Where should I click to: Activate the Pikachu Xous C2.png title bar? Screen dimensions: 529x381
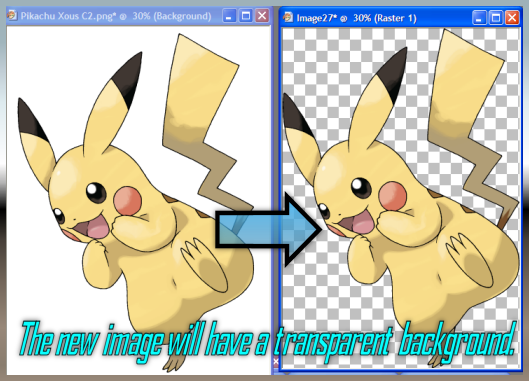click(x=138, y=16)
